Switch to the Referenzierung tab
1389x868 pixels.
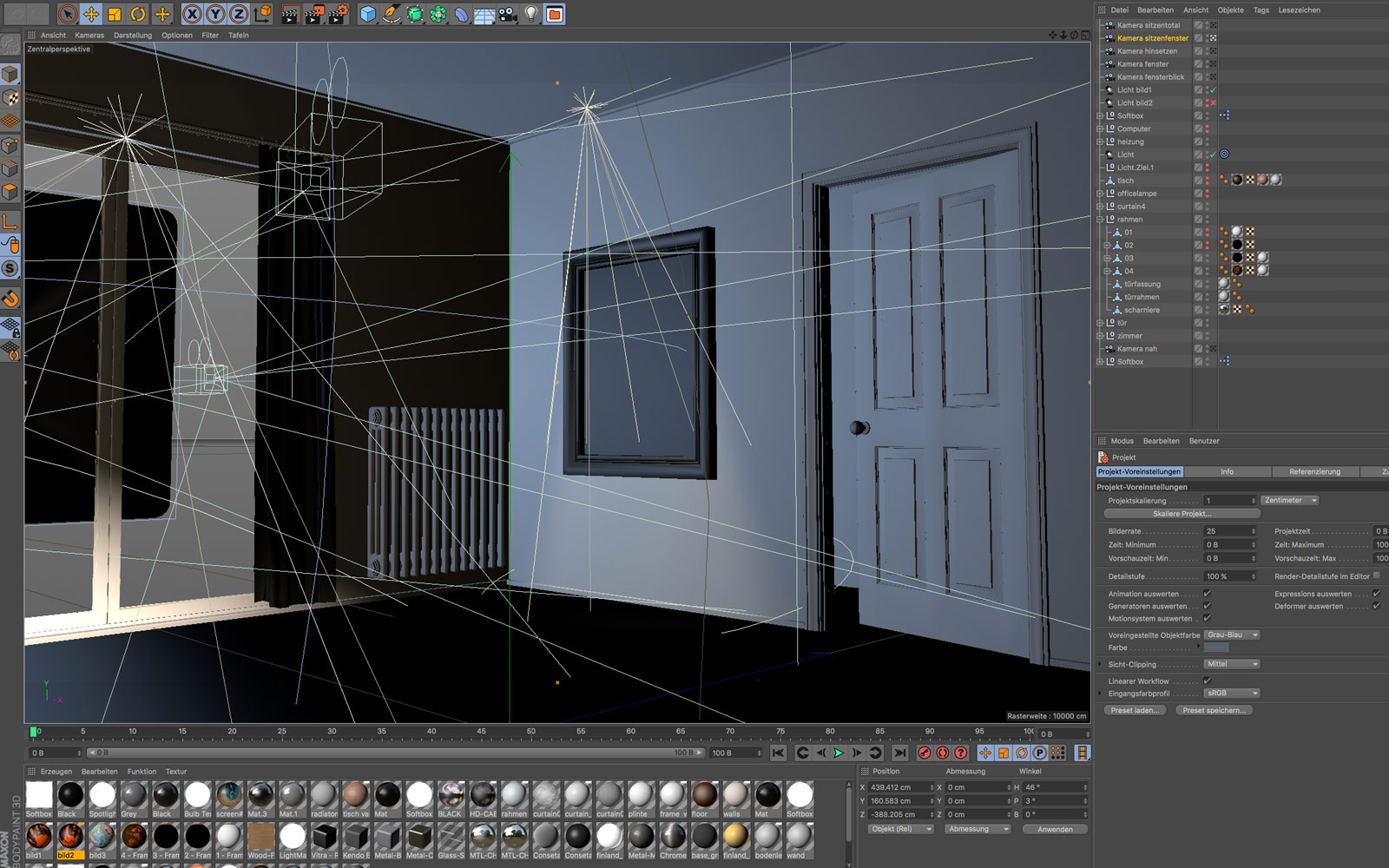1314,471
